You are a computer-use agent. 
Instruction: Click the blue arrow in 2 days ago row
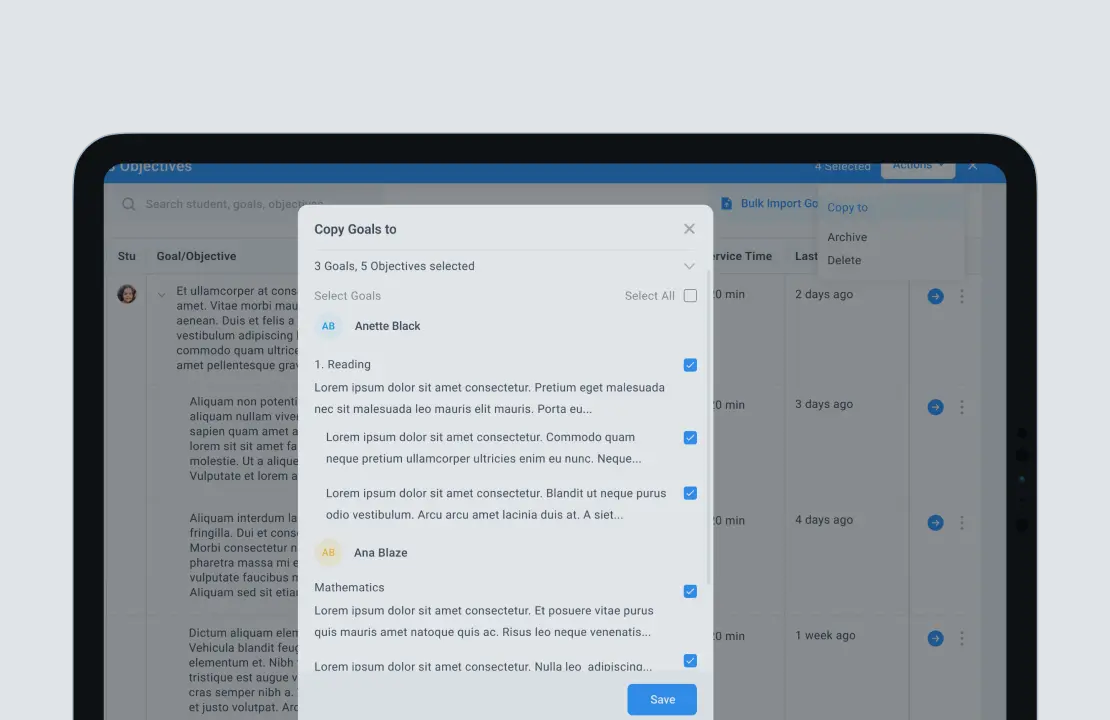coord(935,297)
